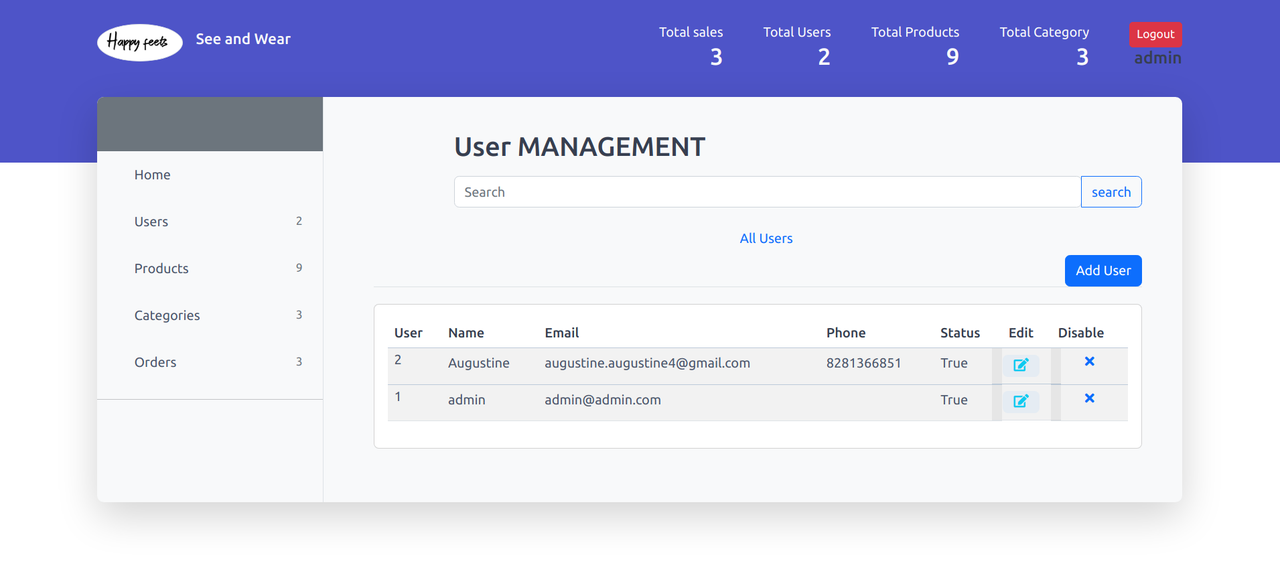Click the Happy feets logo

(x=140, y=42)
